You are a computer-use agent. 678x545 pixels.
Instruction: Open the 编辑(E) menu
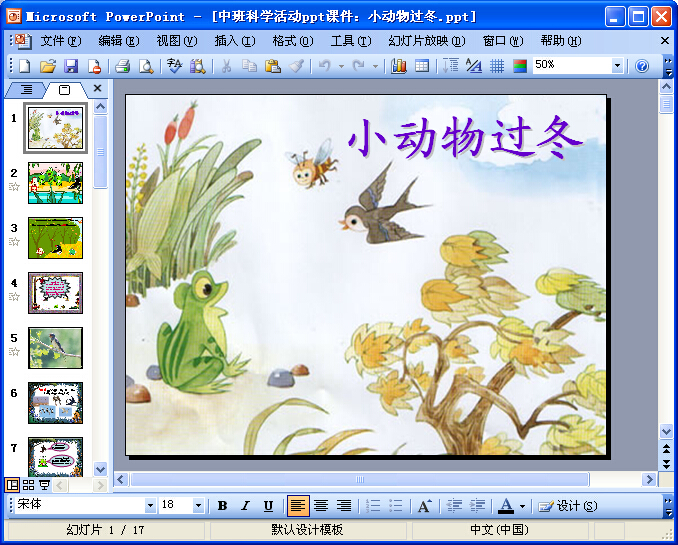118,41
